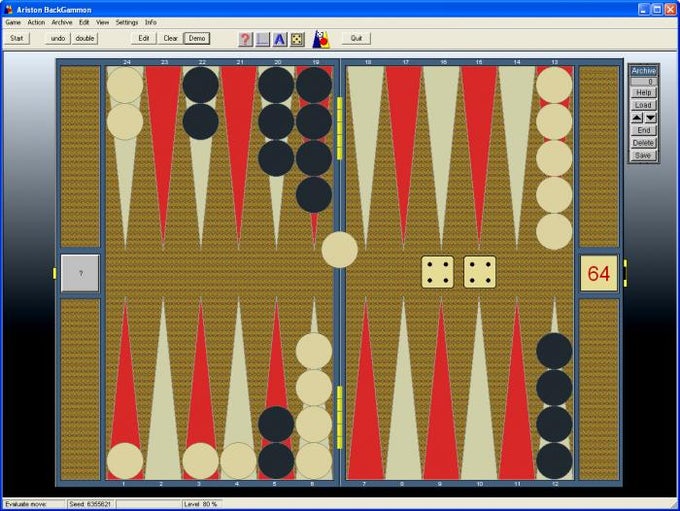
Task: Select the white checker on the bar
Action: point(340,249)
